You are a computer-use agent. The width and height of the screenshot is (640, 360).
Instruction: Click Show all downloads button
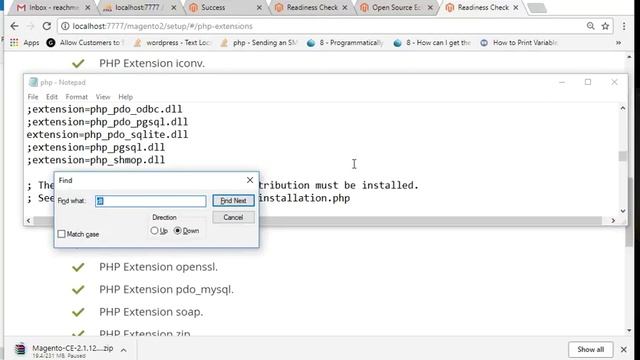(591, 349)
